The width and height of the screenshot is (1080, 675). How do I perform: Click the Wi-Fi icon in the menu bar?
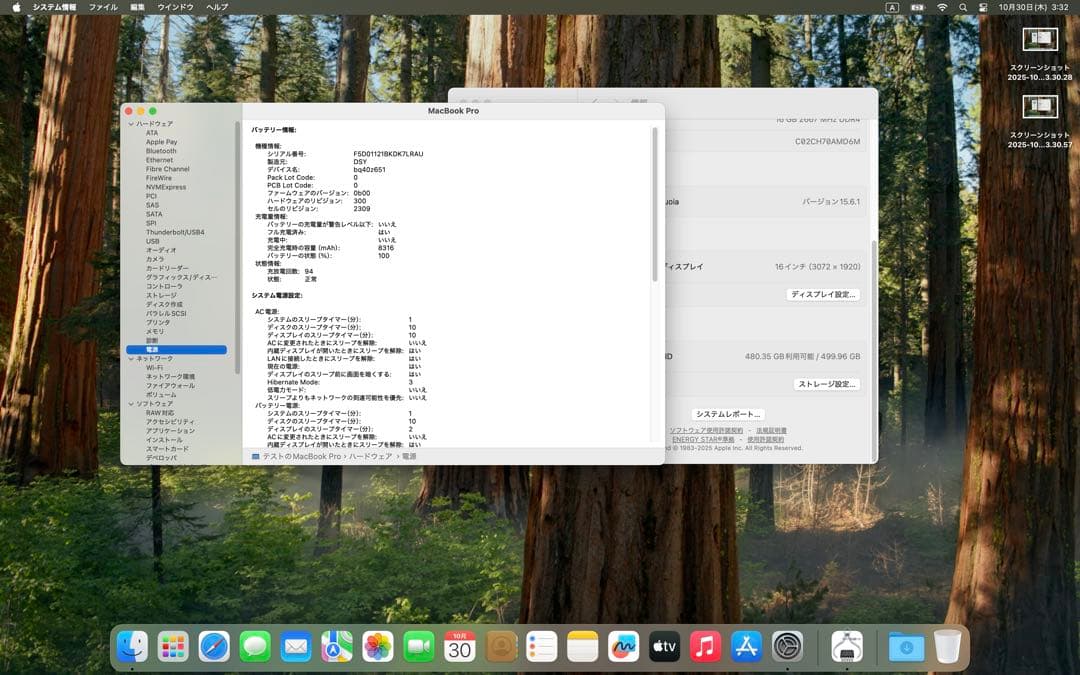click(944, 7)
